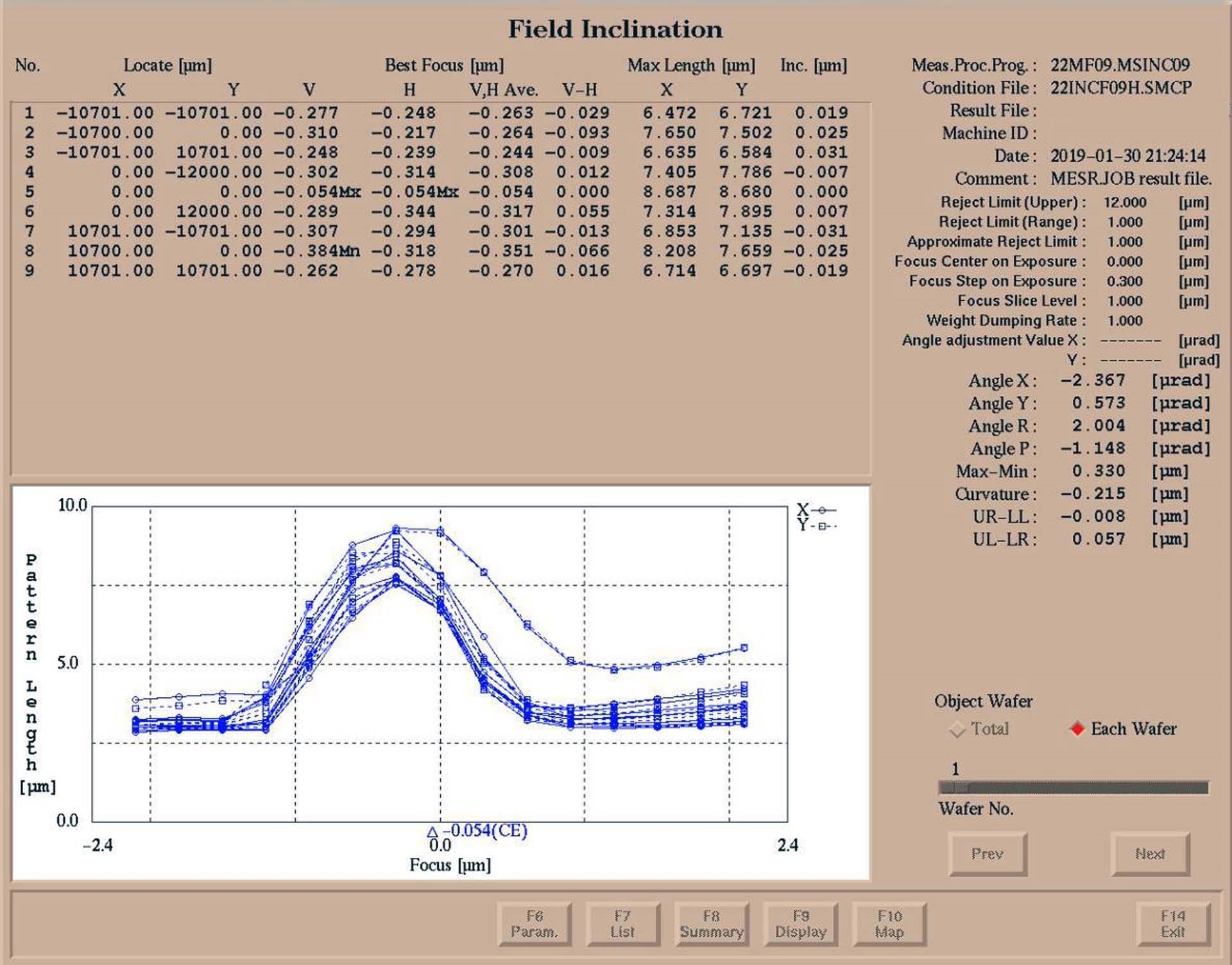
Task: Click the Meas.Proc.Prog. value 22MF09.MSINC09
Action: (x=1120, y=65)
